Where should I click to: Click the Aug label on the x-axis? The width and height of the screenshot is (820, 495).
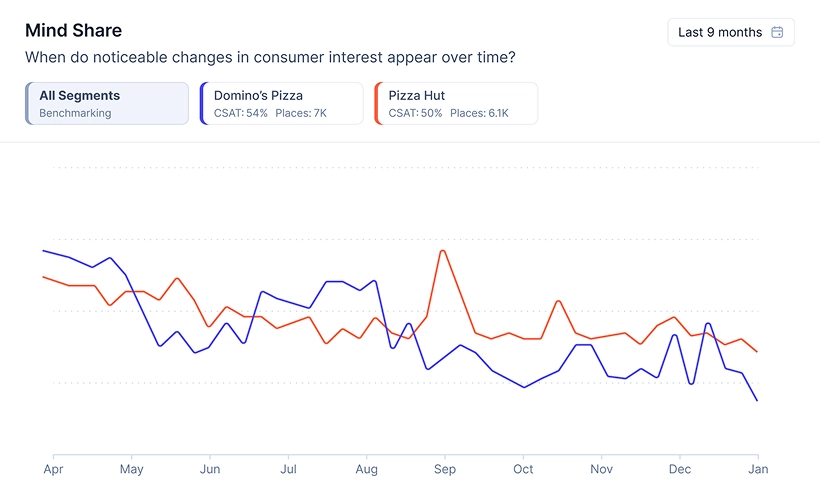[x=367, y=468]
